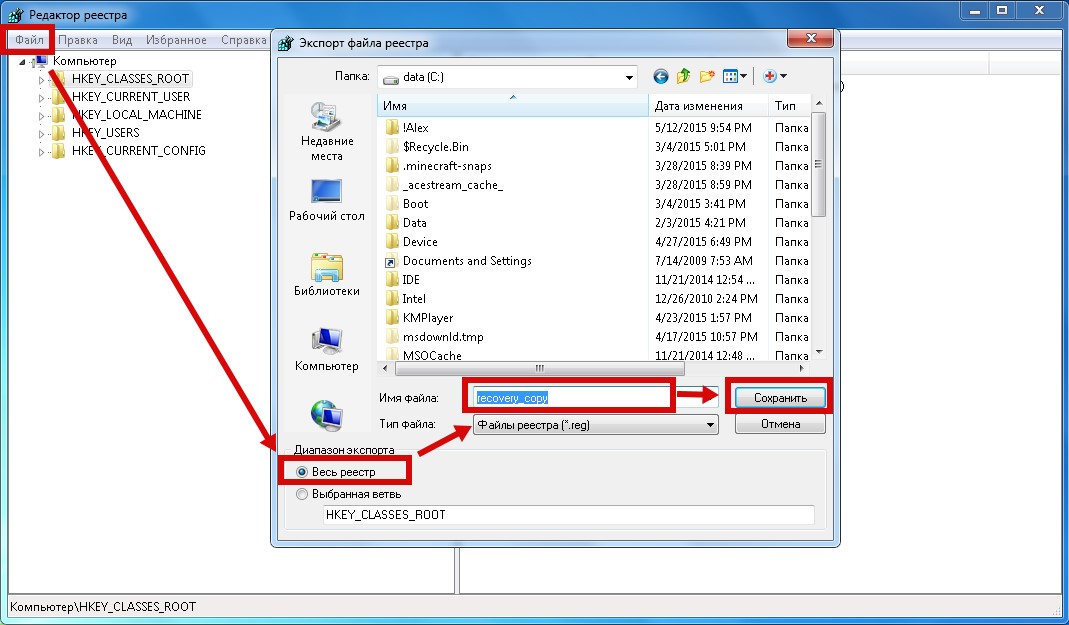Choose 'Выбранная ветвь' radio option
The height and width of the screenshot is (625, 1069).
click(x=303, y=493)
